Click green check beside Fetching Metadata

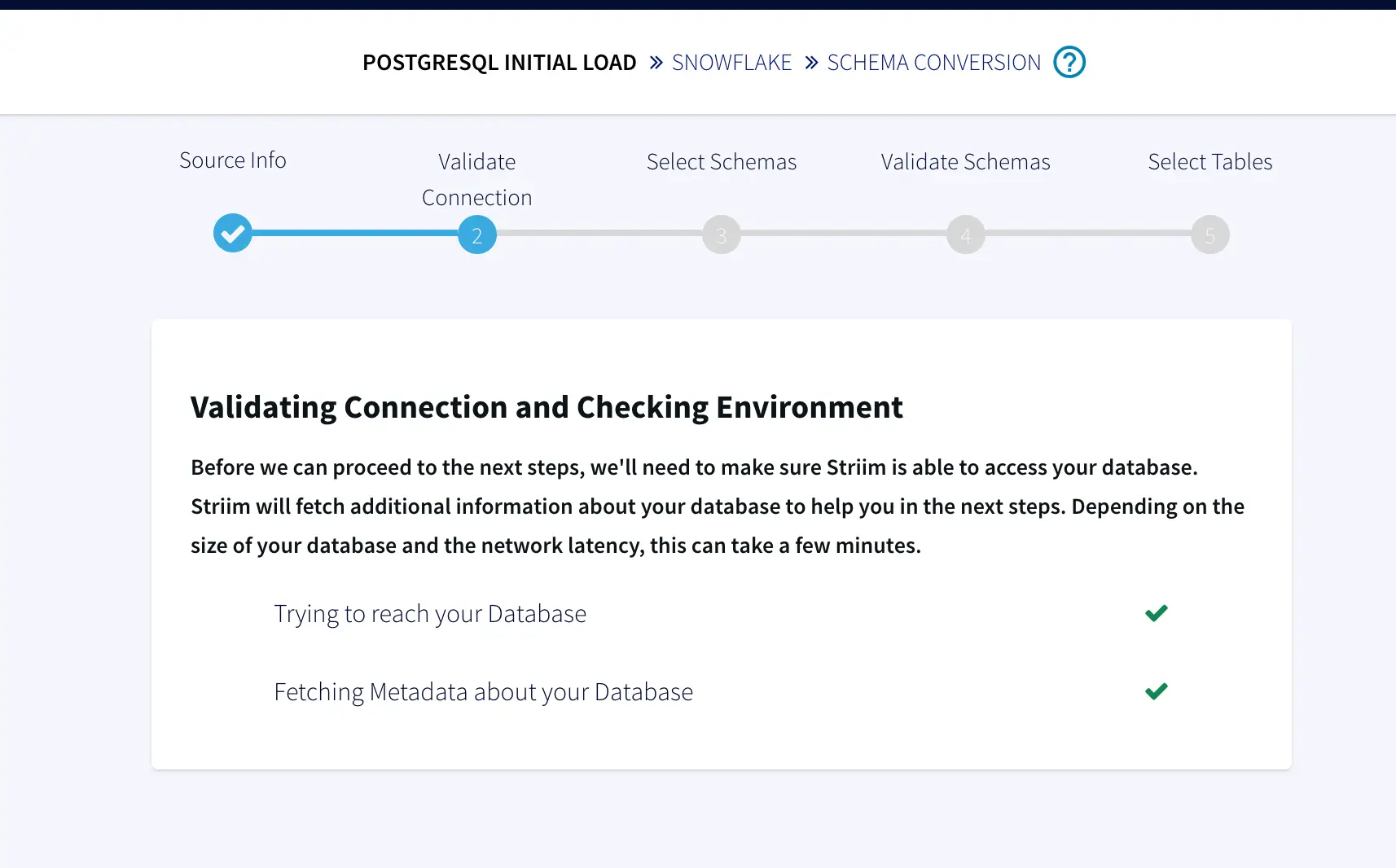(x=1156, y=691)
